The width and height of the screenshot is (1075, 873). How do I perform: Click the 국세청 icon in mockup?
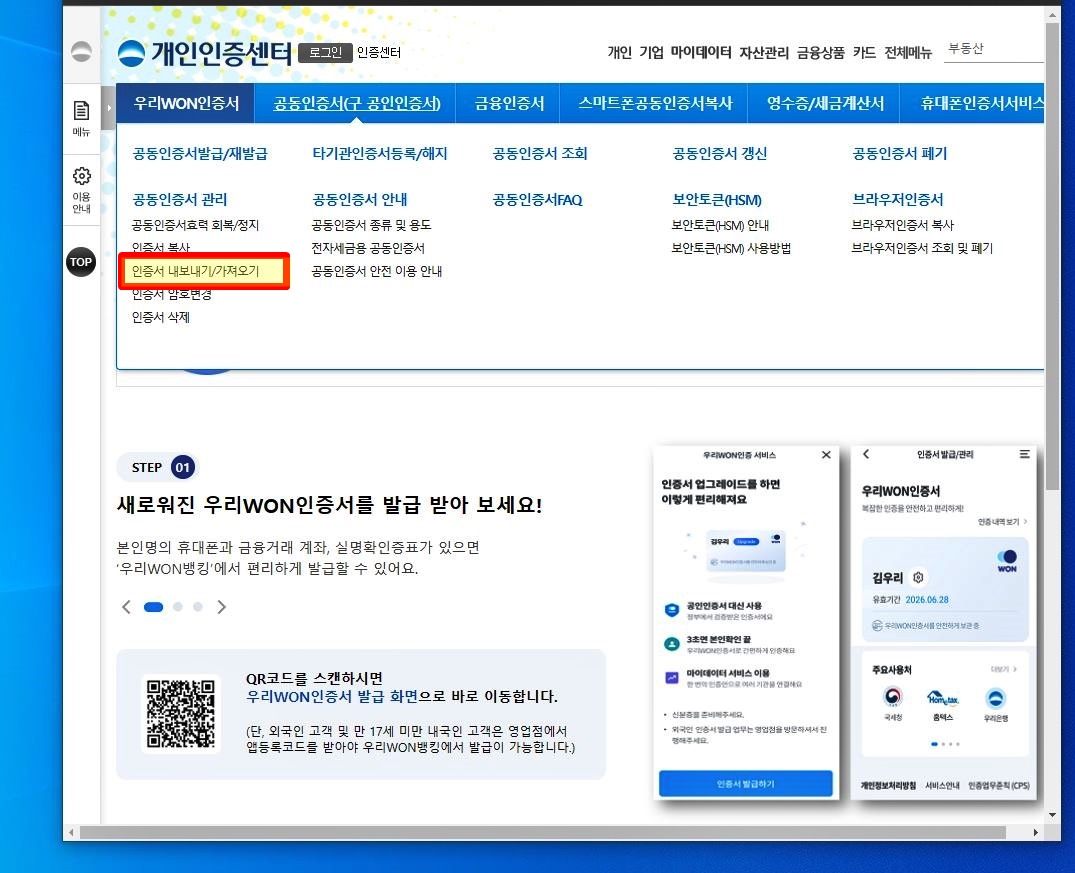point(893,697)
